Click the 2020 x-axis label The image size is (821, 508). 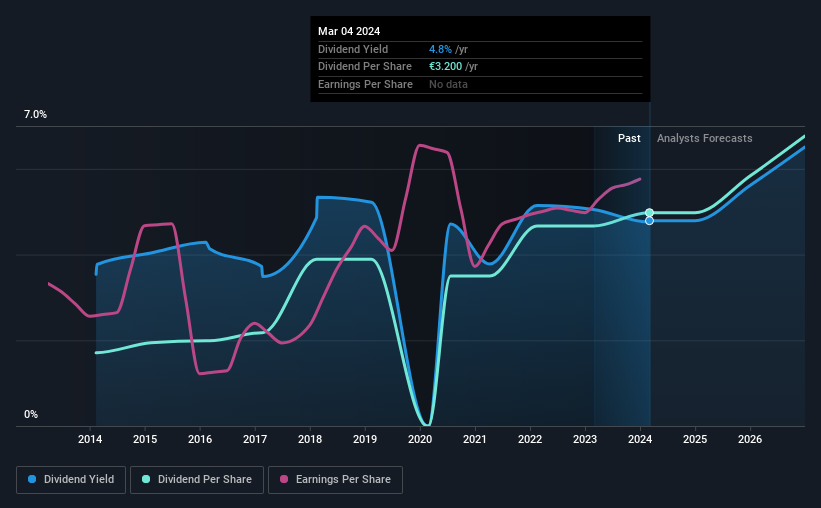pyautogui.click(x=420, y=439)
